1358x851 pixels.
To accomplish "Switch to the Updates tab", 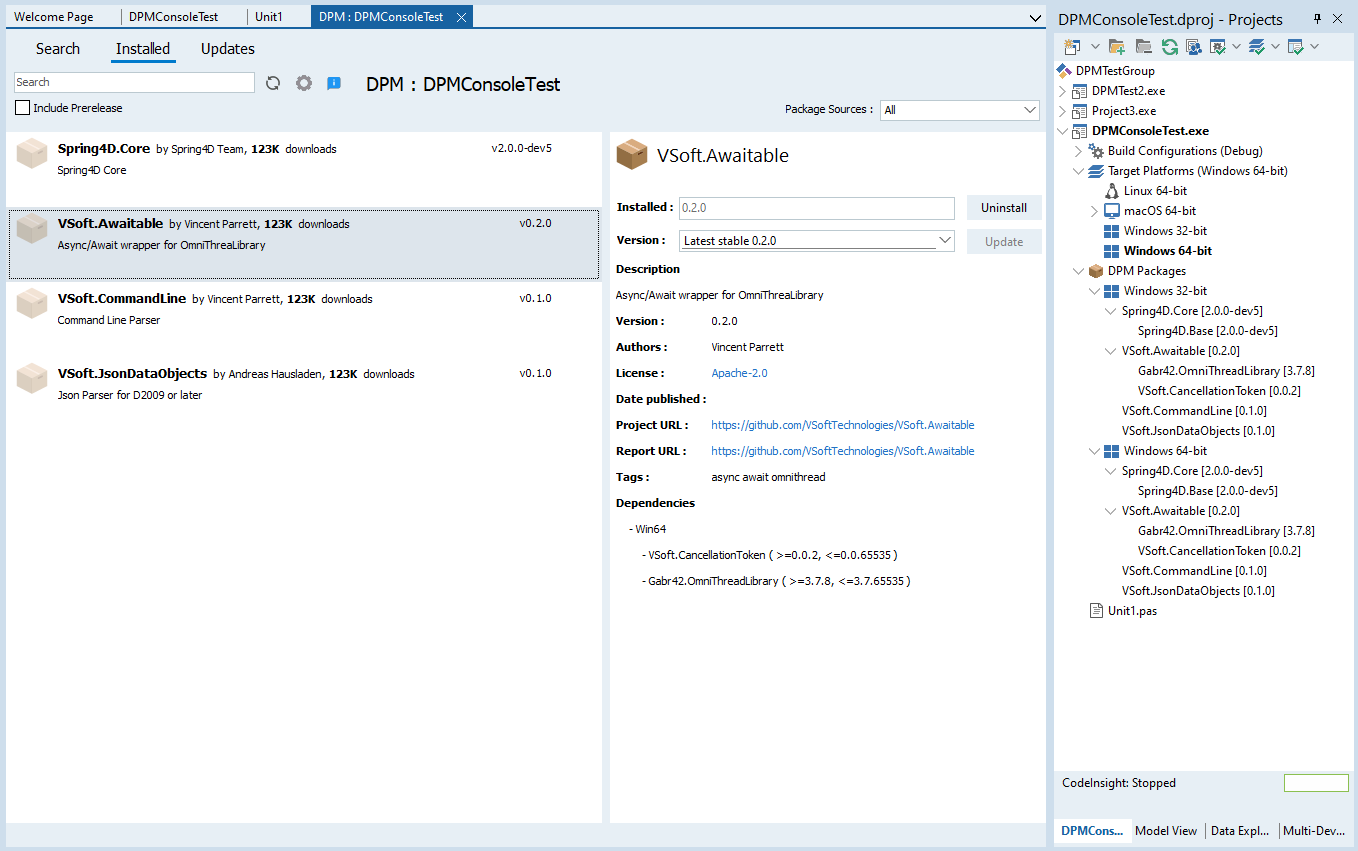I will coord(228,49).
